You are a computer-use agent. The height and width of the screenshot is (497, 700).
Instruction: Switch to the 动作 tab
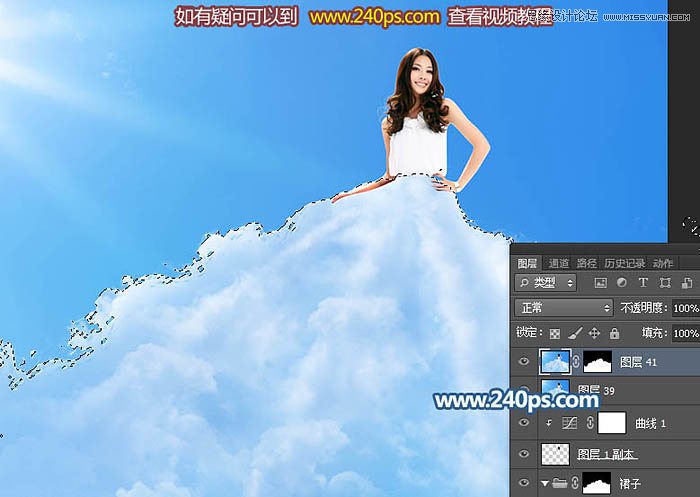tap(662, 263)
